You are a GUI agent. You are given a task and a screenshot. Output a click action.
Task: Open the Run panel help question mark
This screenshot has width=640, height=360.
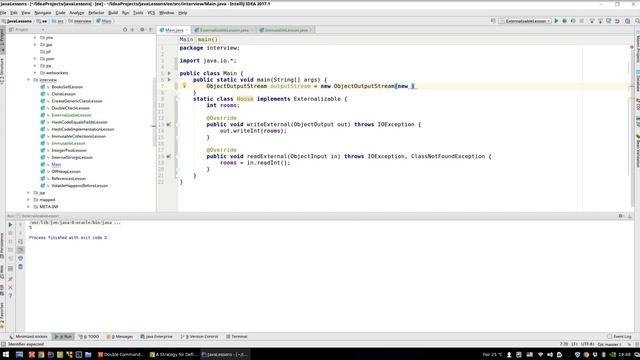[11, 296]
